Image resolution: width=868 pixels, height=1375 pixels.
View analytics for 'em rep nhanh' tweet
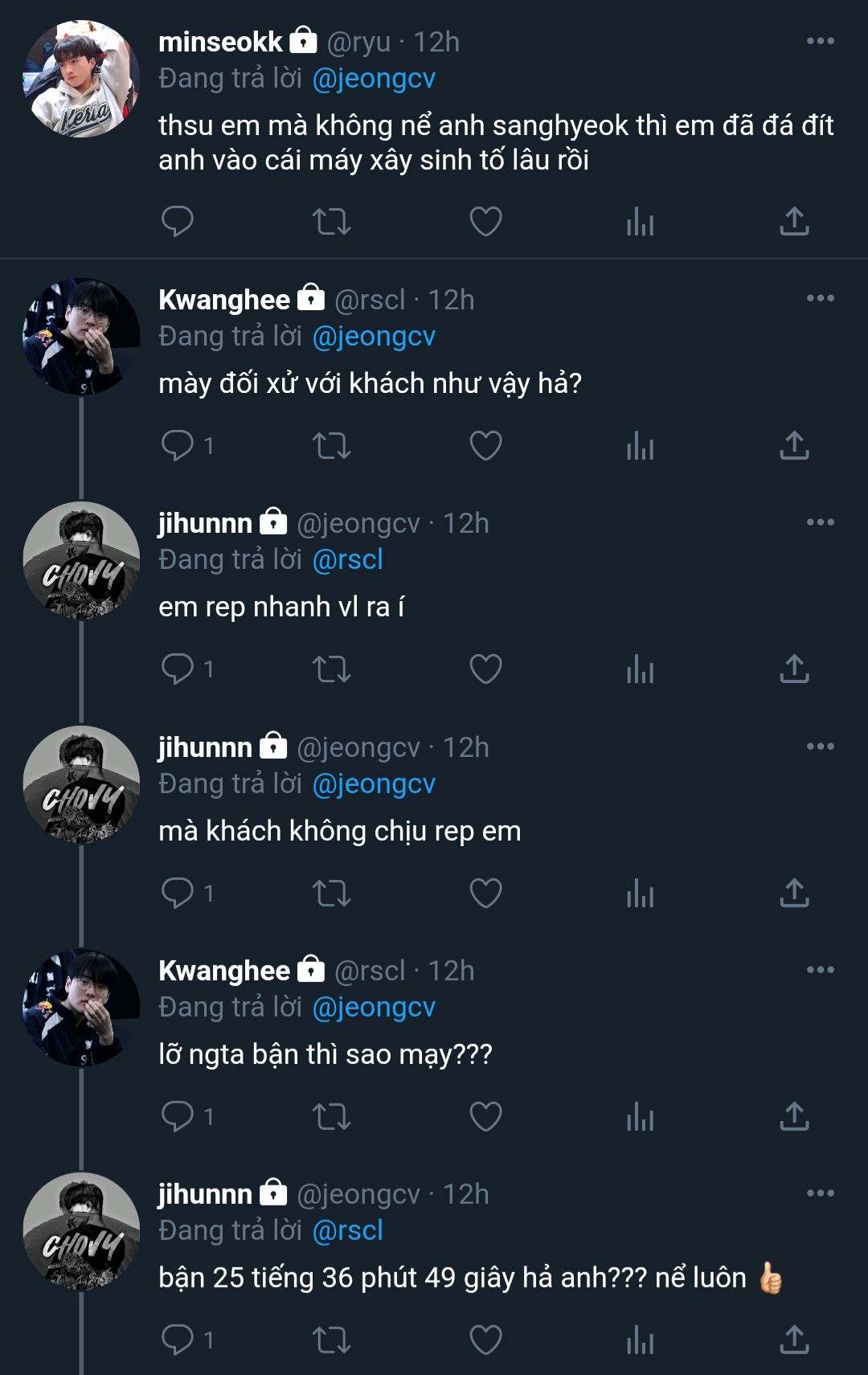[640, 669]
